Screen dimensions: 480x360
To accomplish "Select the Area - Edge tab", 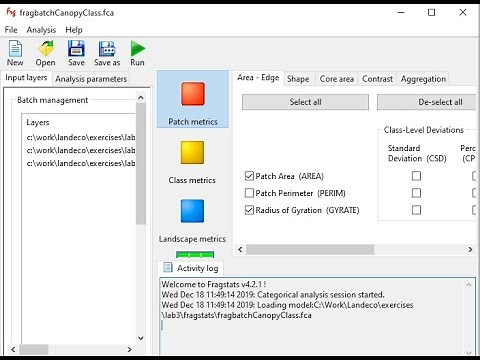I will click(x=258, y=78).
